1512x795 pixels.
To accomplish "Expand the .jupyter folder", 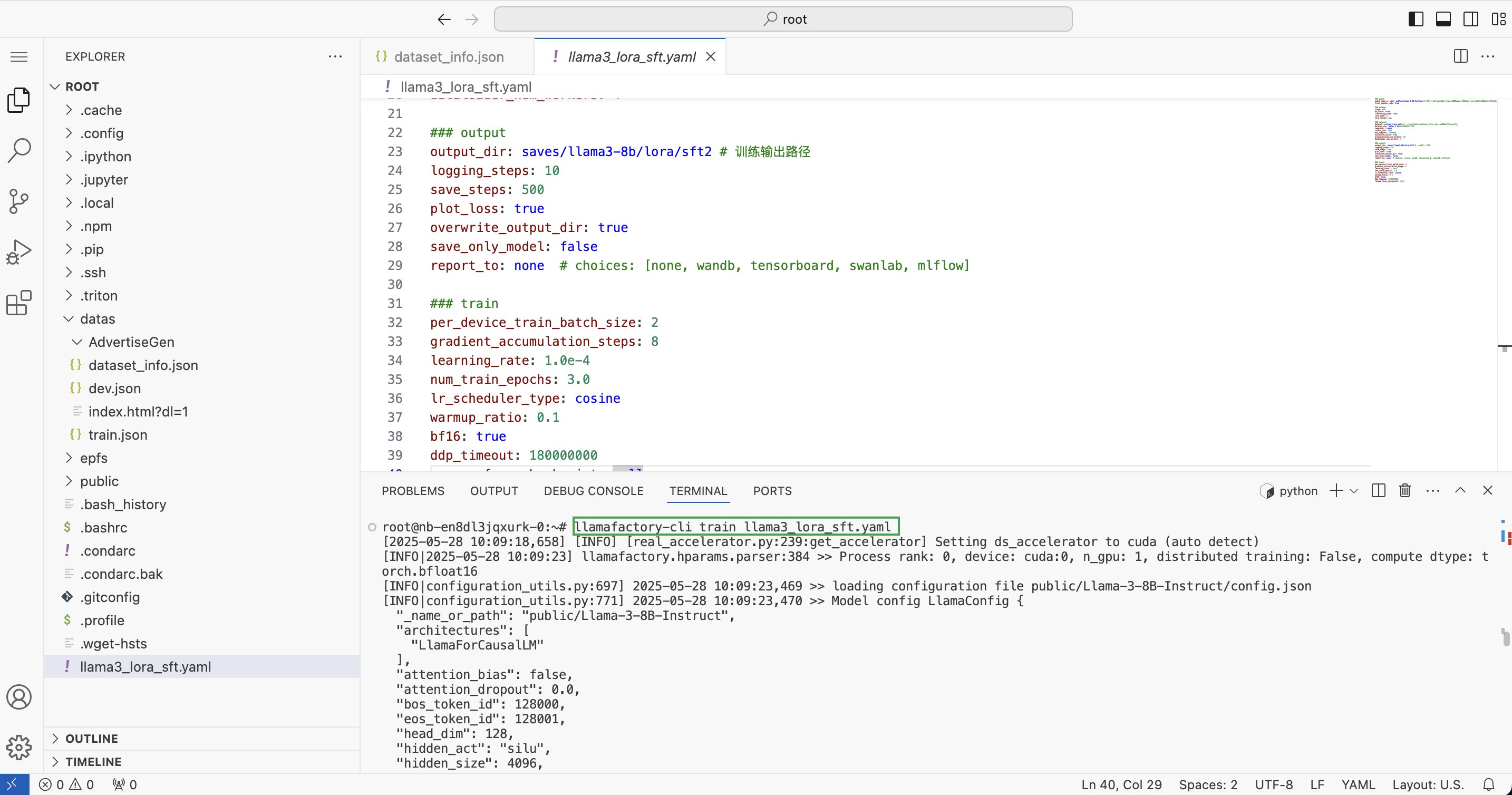I will 201,180.
